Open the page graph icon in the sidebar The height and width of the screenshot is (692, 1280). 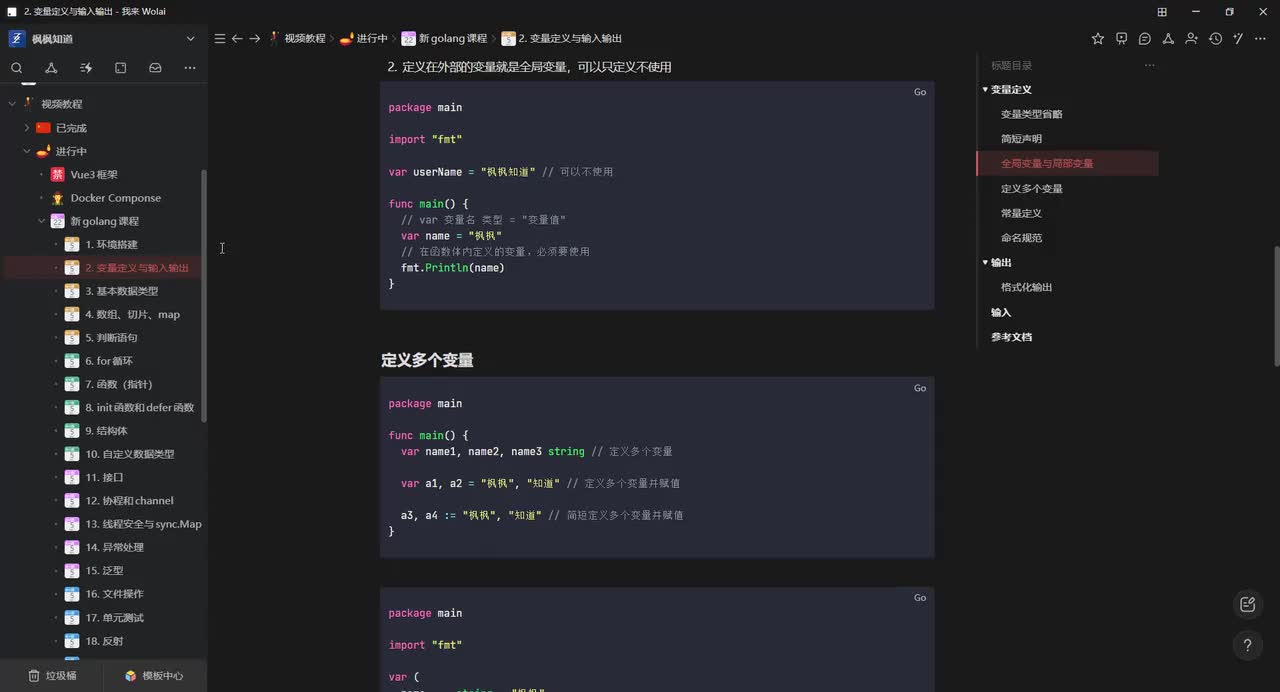pyautogui.click(x=51, y=68)
